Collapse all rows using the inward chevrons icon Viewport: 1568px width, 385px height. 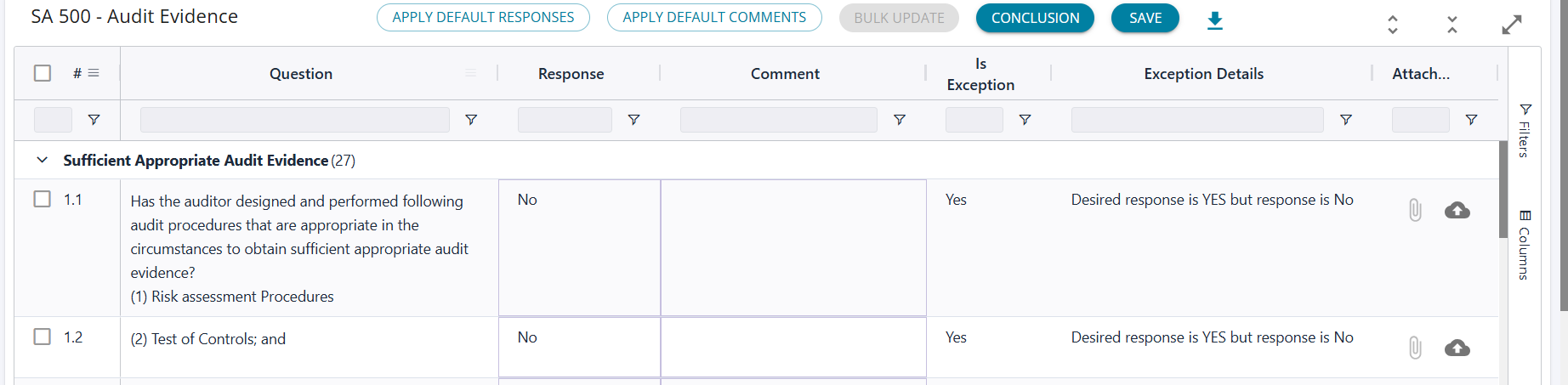pyautogui.click(x=1452, y=24)
